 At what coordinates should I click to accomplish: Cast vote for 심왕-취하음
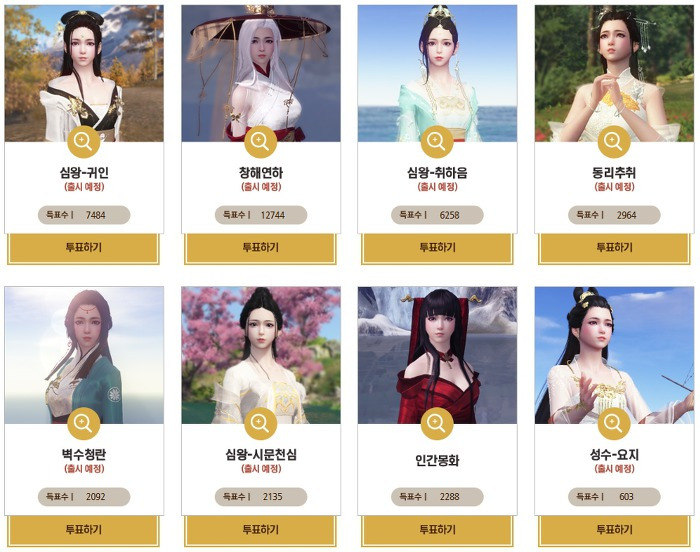tap(438, 248)
